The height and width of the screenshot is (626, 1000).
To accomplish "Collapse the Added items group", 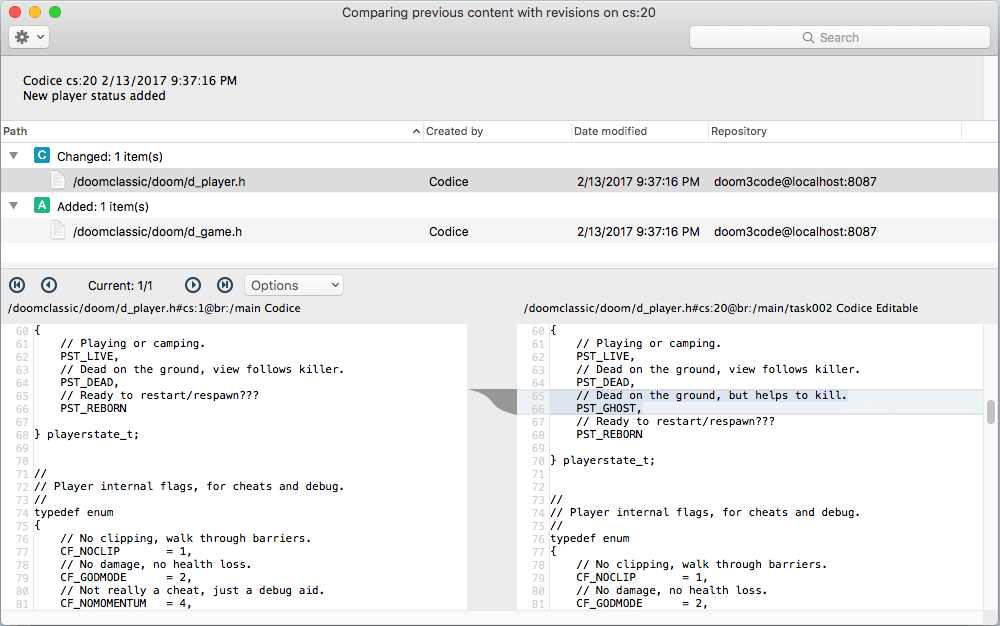I will pyautogui.click(x=13, y=206).
